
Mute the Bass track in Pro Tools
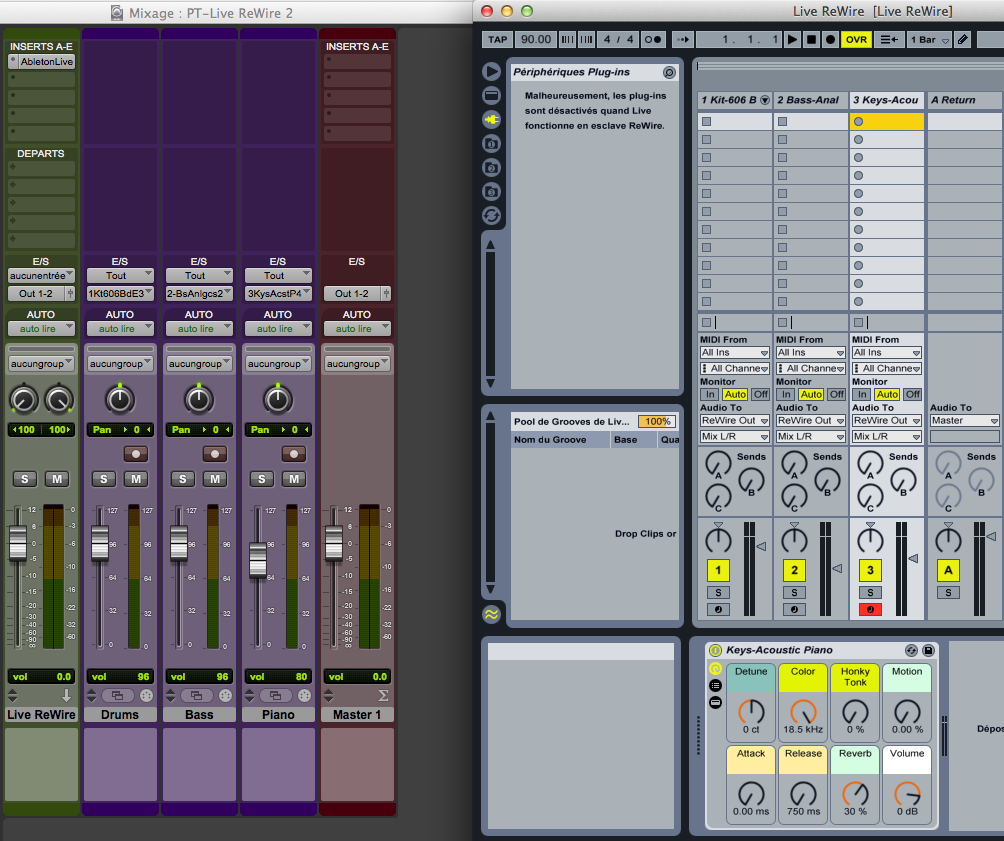215,479
